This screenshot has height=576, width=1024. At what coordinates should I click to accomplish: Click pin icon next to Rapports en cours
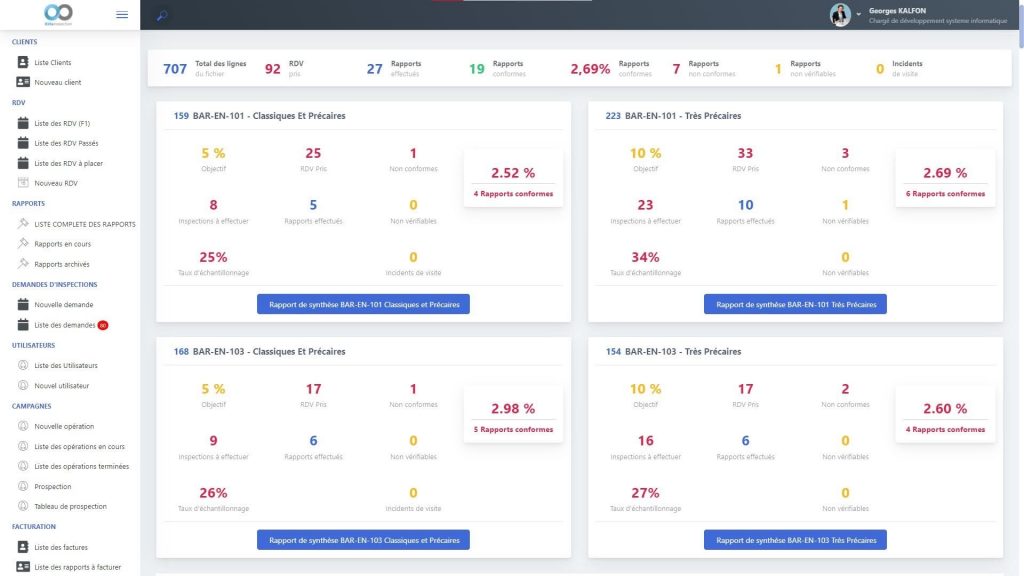[24, 244]
